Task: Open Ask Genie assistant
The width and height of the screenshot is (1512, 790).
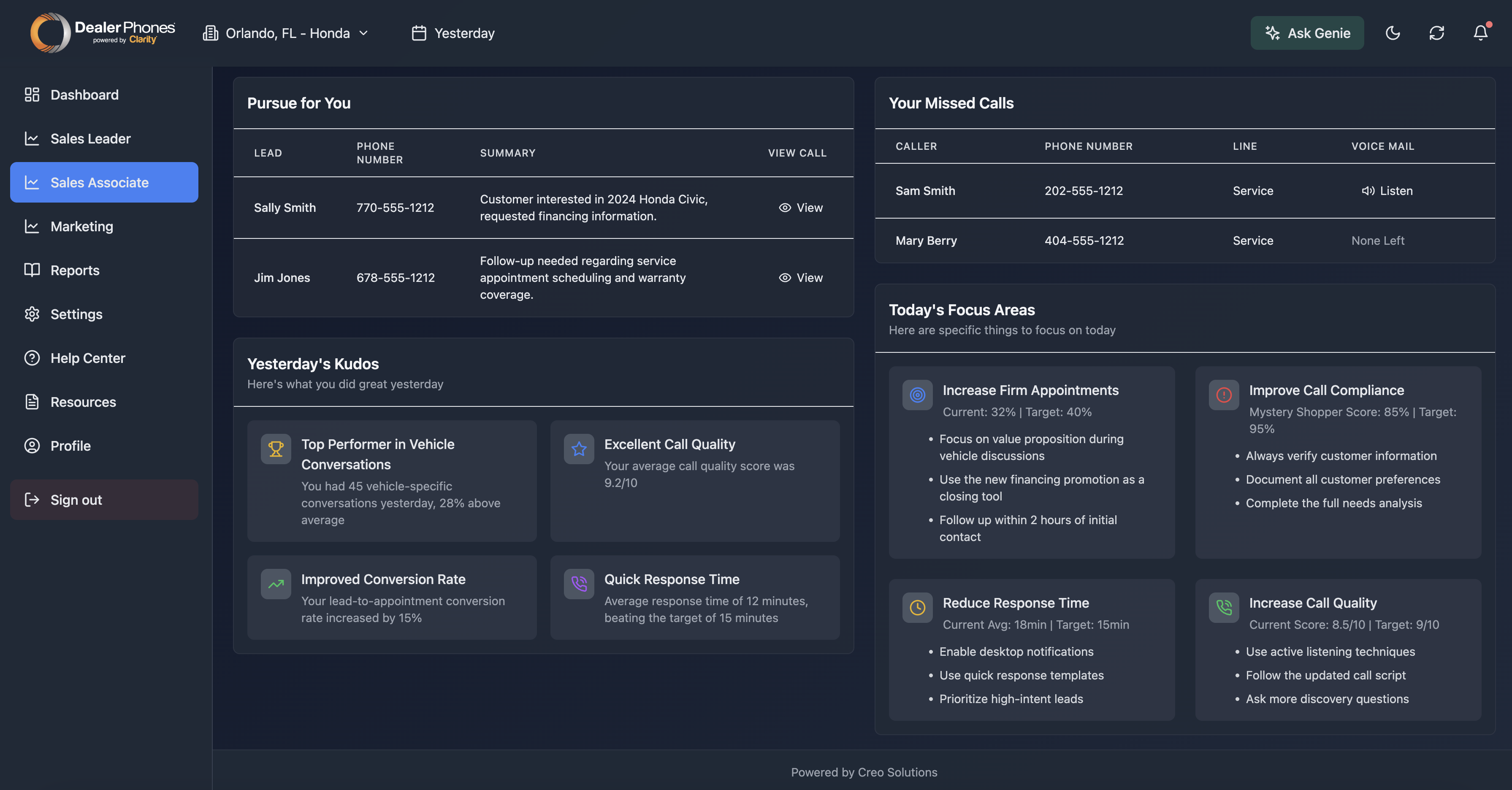Action: [x=1306, y=33]
